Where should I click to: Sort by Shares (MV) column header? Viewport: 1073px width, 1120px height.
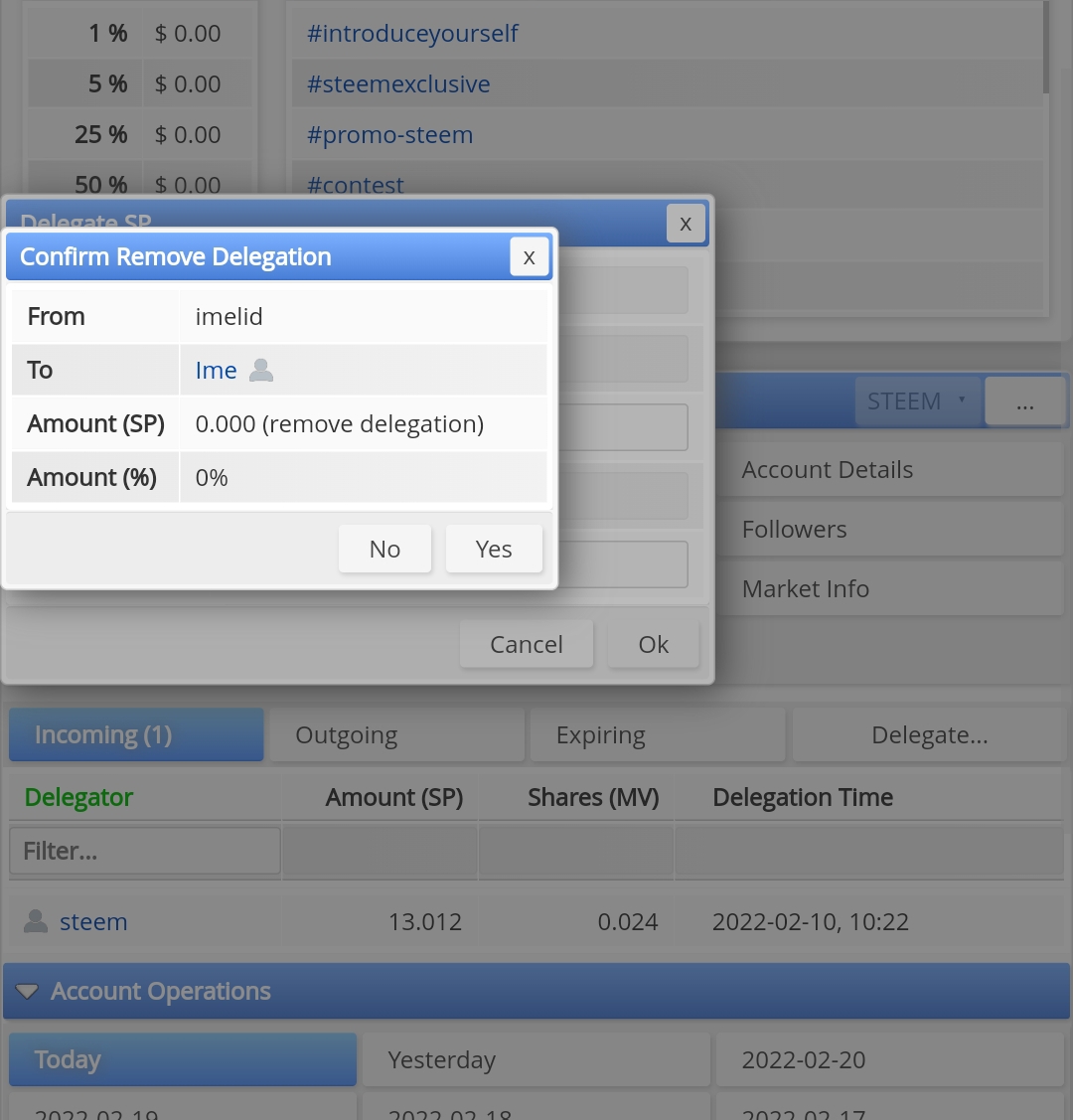pos(592,797)
